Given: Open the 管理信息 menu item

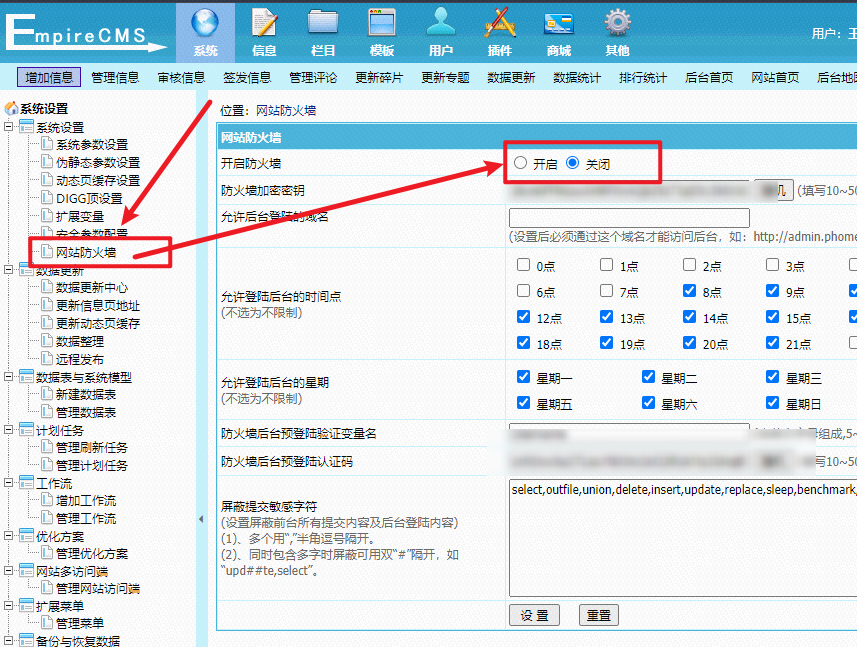Looking at the screenshot, I should tap(115, 77).
